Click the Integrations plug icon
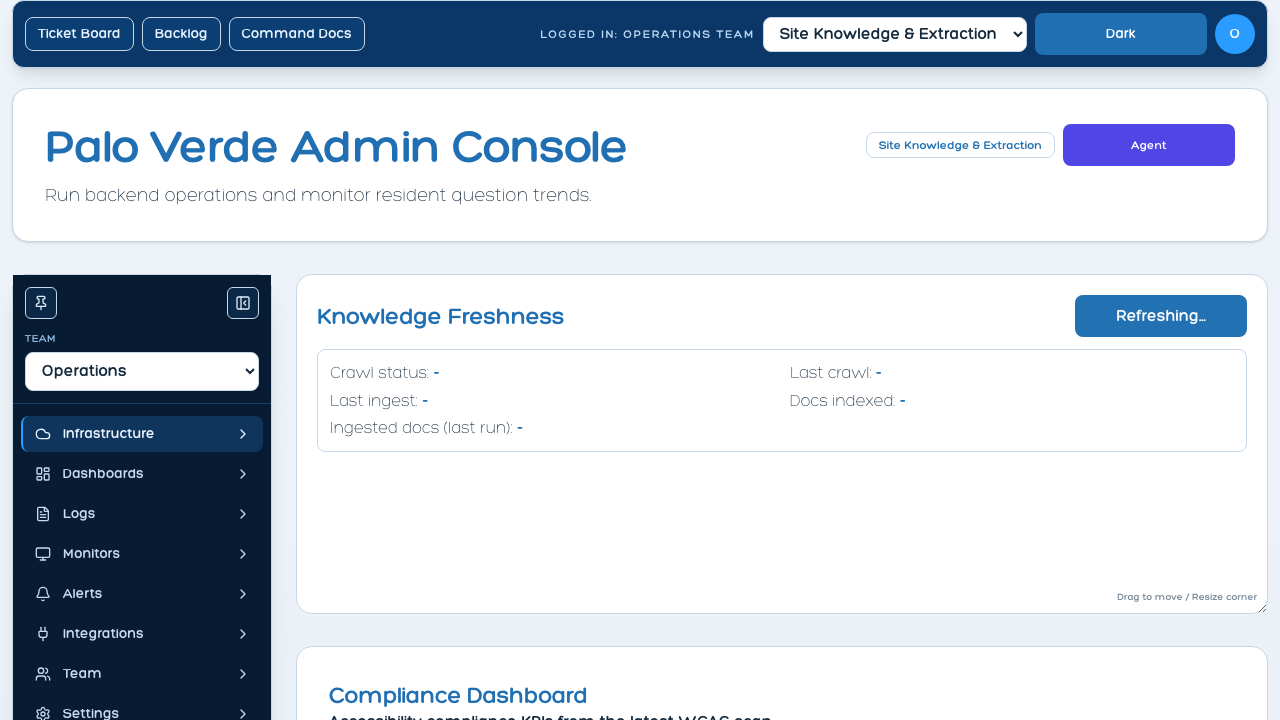This screenshot has width=1280, height=720. coord(43,634)
